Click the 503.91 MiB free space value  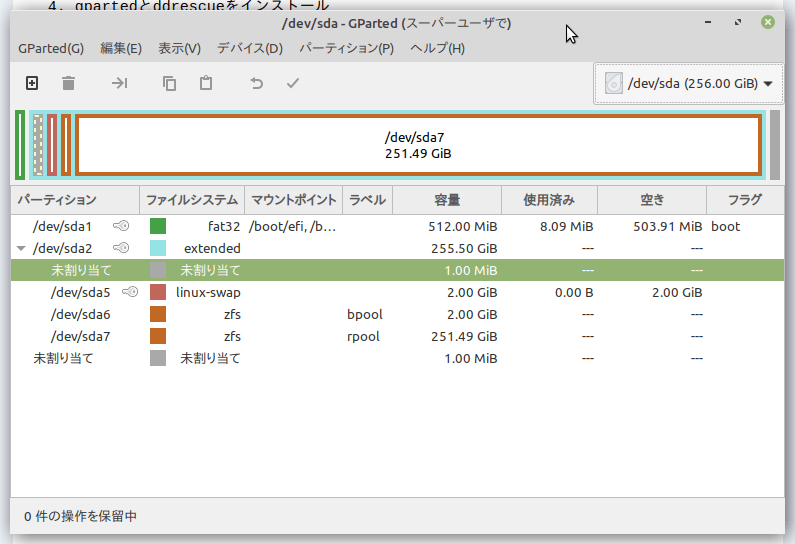point(667,227)
